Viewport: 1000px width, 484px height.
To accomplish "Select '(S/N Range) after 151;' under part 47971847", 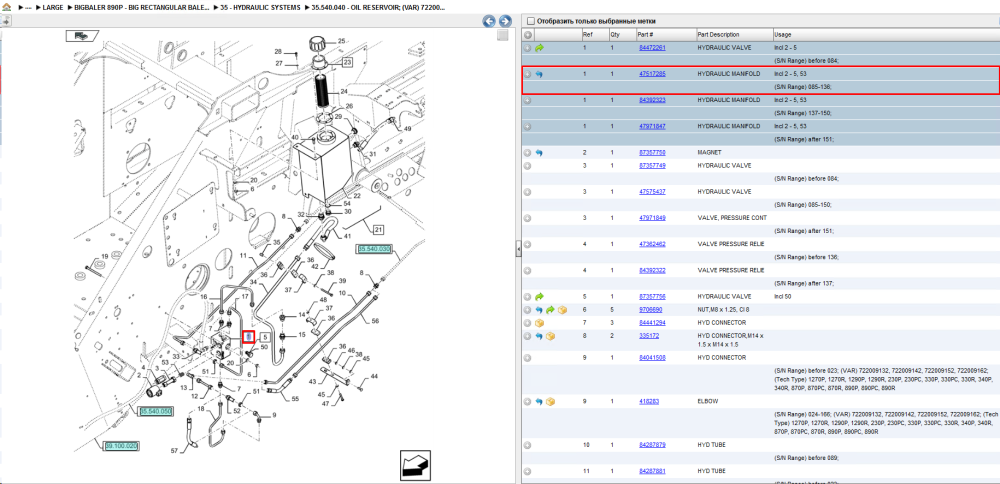I will click(x=802, y=139).
